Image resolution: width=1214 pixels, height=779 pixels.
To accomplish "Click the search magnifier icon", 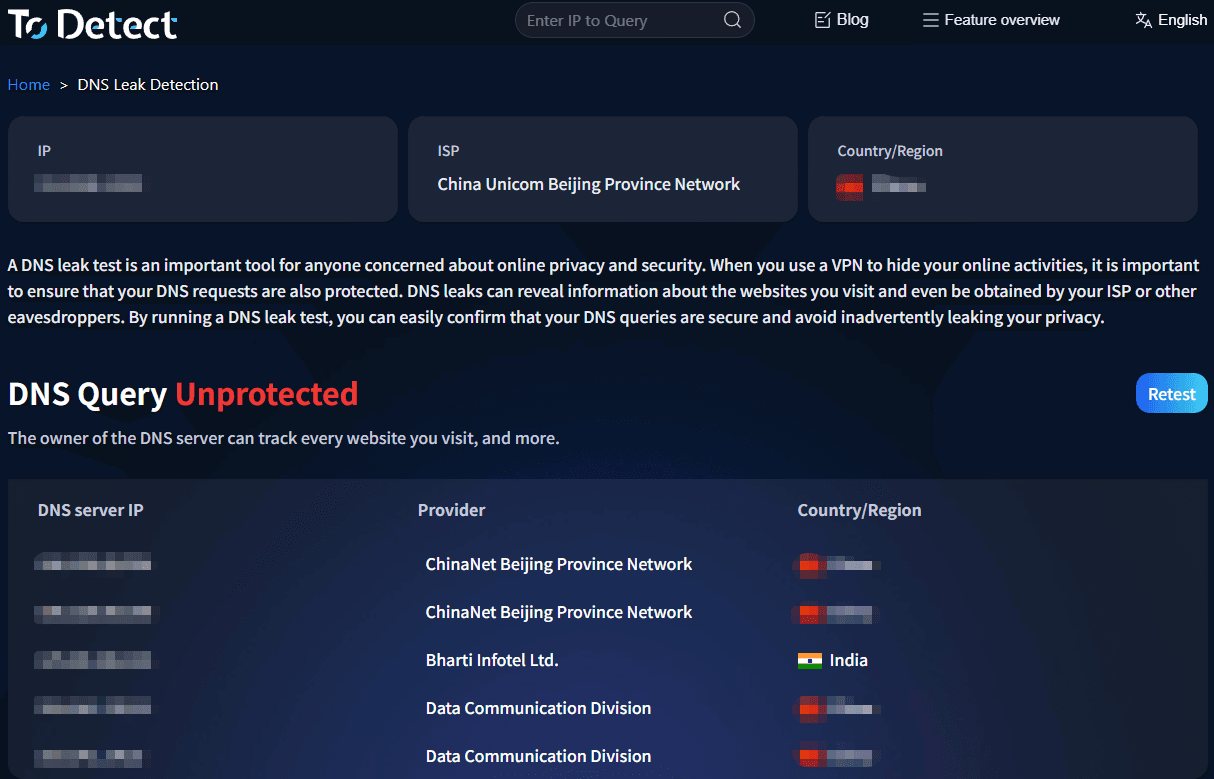I will pos(732,20).
